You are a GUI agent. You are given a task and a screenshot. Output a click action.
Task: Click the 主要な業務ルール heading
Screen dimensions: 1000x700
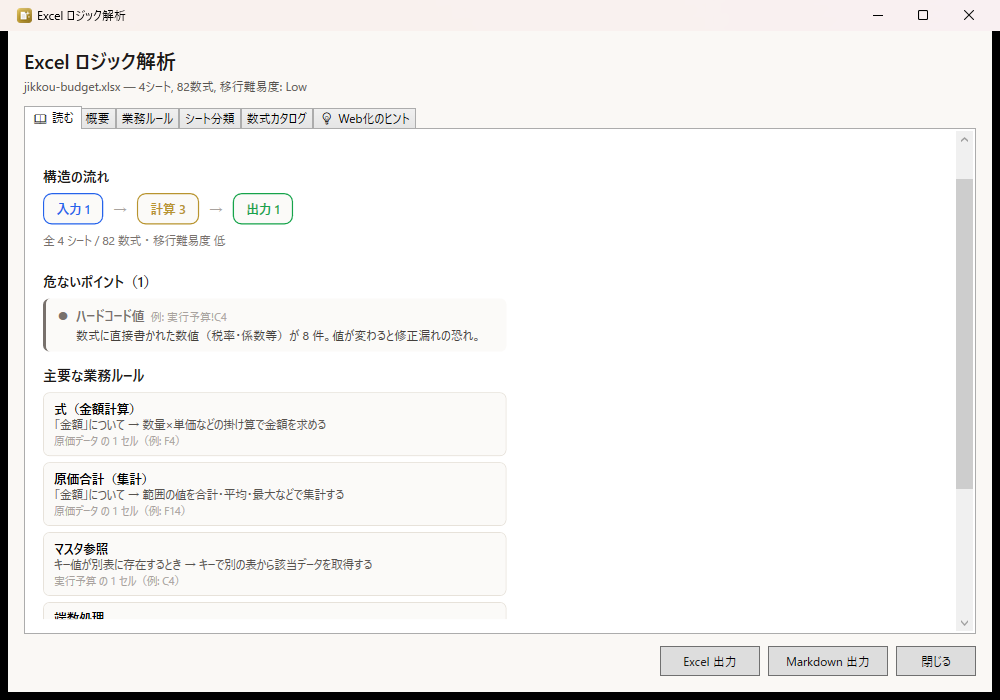[x=94, y=376]
